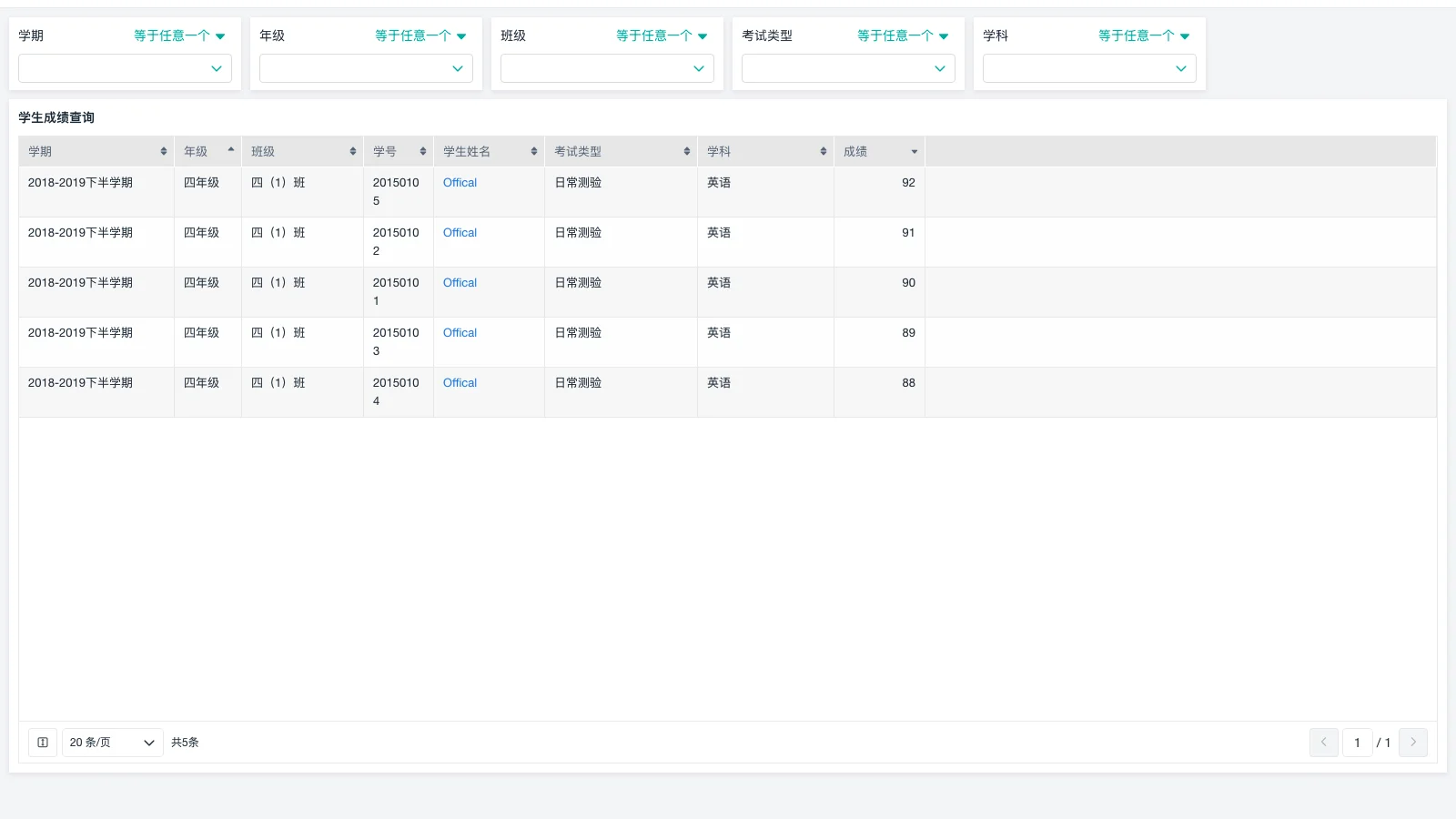Toggle the 年级 column sort arrow
Screen dimensions: 1456x819
231,151
